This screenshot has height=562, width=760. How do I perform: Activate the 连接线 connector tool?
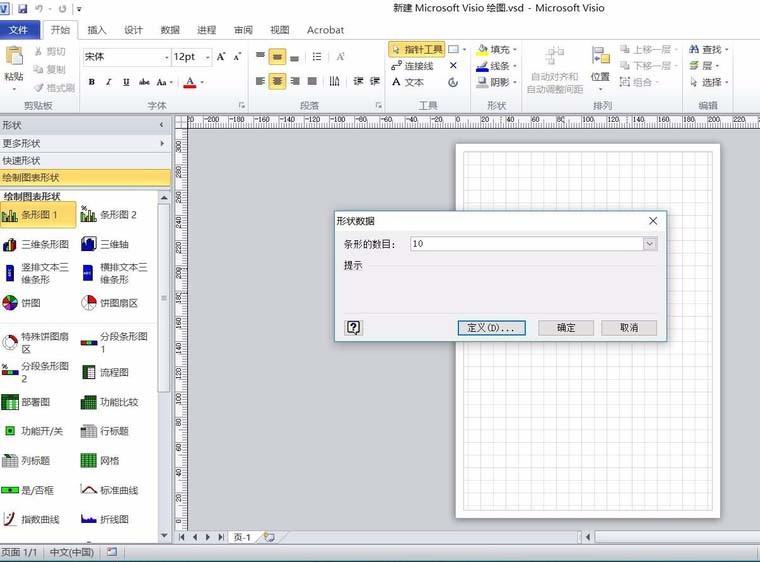tap(412, 65)
